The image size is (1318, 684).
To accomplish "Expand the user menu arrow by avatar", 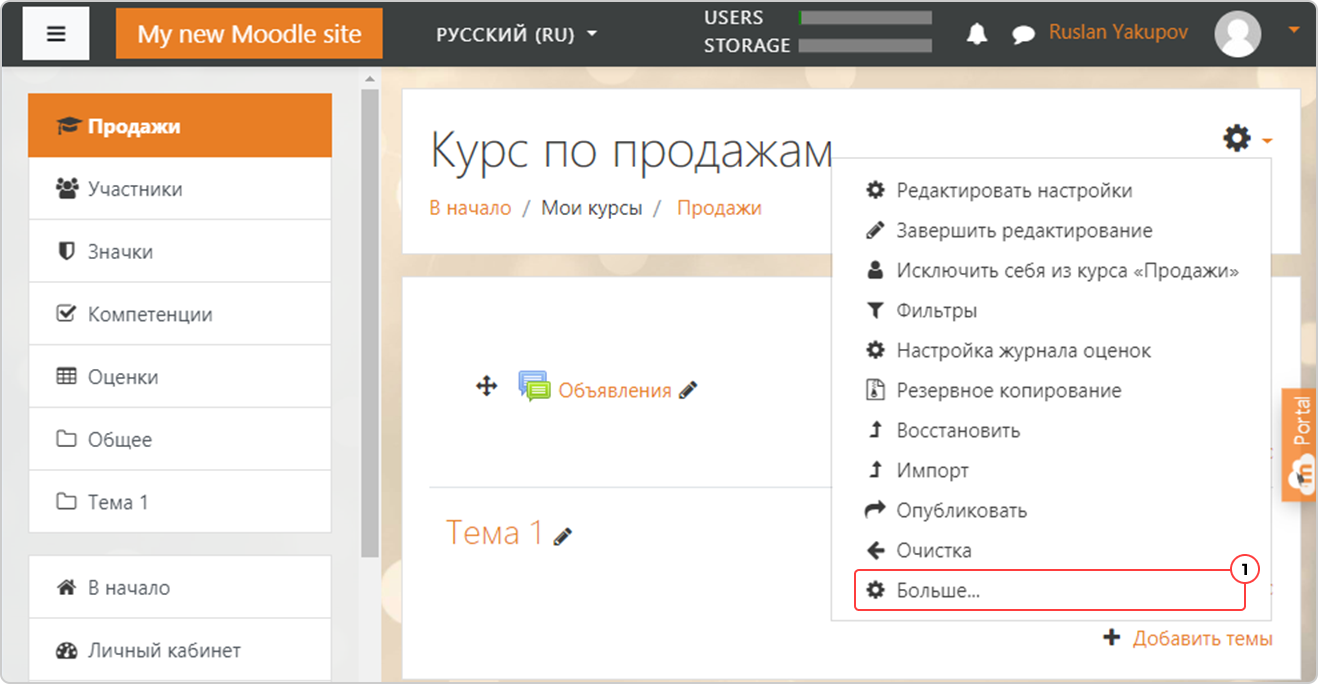I will [x=1294, y=30].
